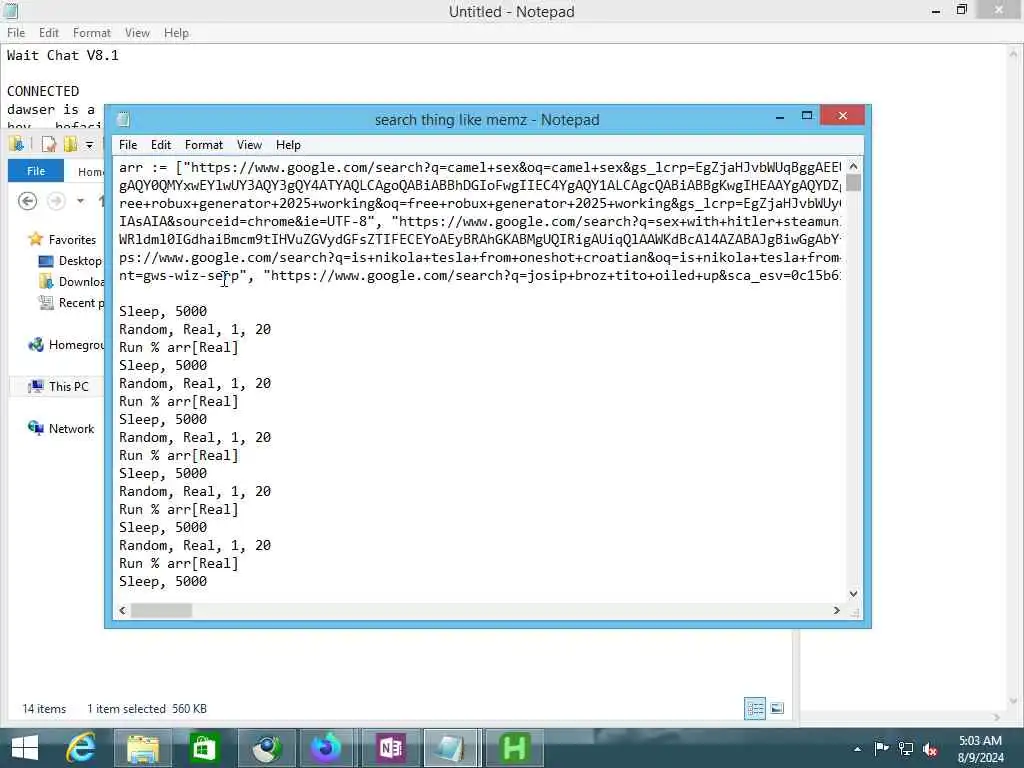Show hidden system tray icons

click(x=857, y=749)
